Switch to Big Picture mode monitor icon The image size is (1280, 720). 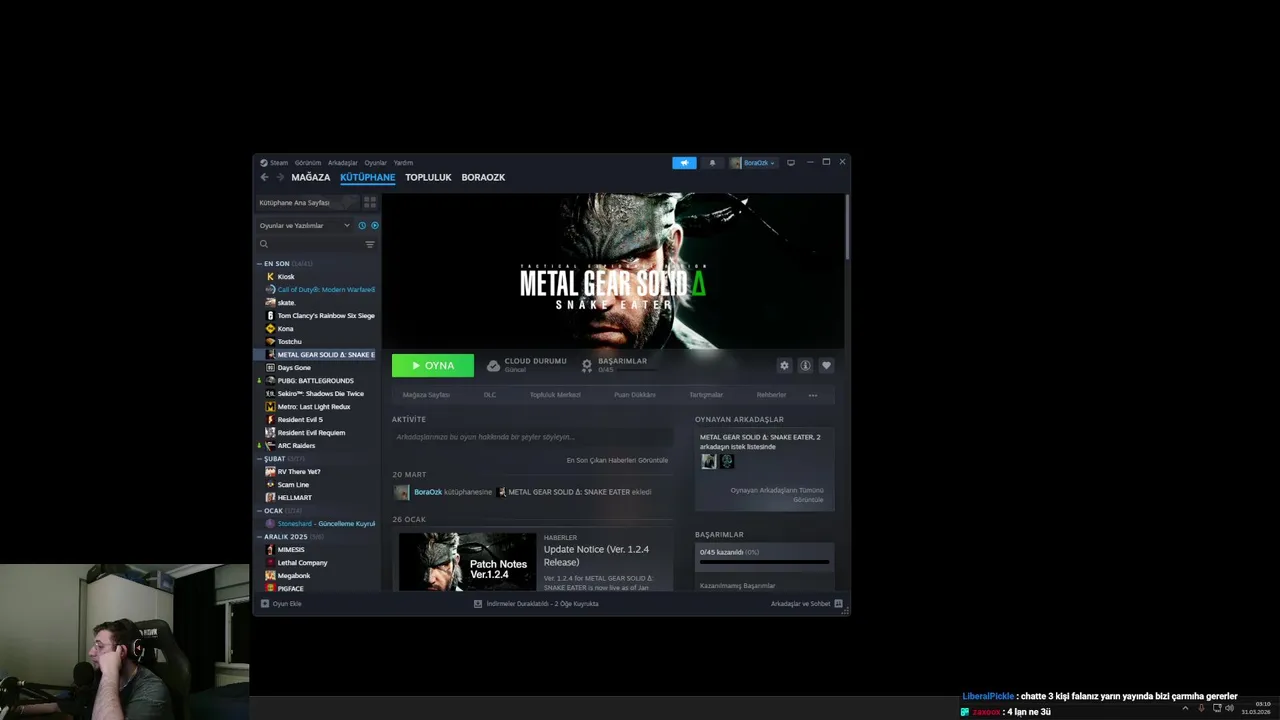(791, 163)
